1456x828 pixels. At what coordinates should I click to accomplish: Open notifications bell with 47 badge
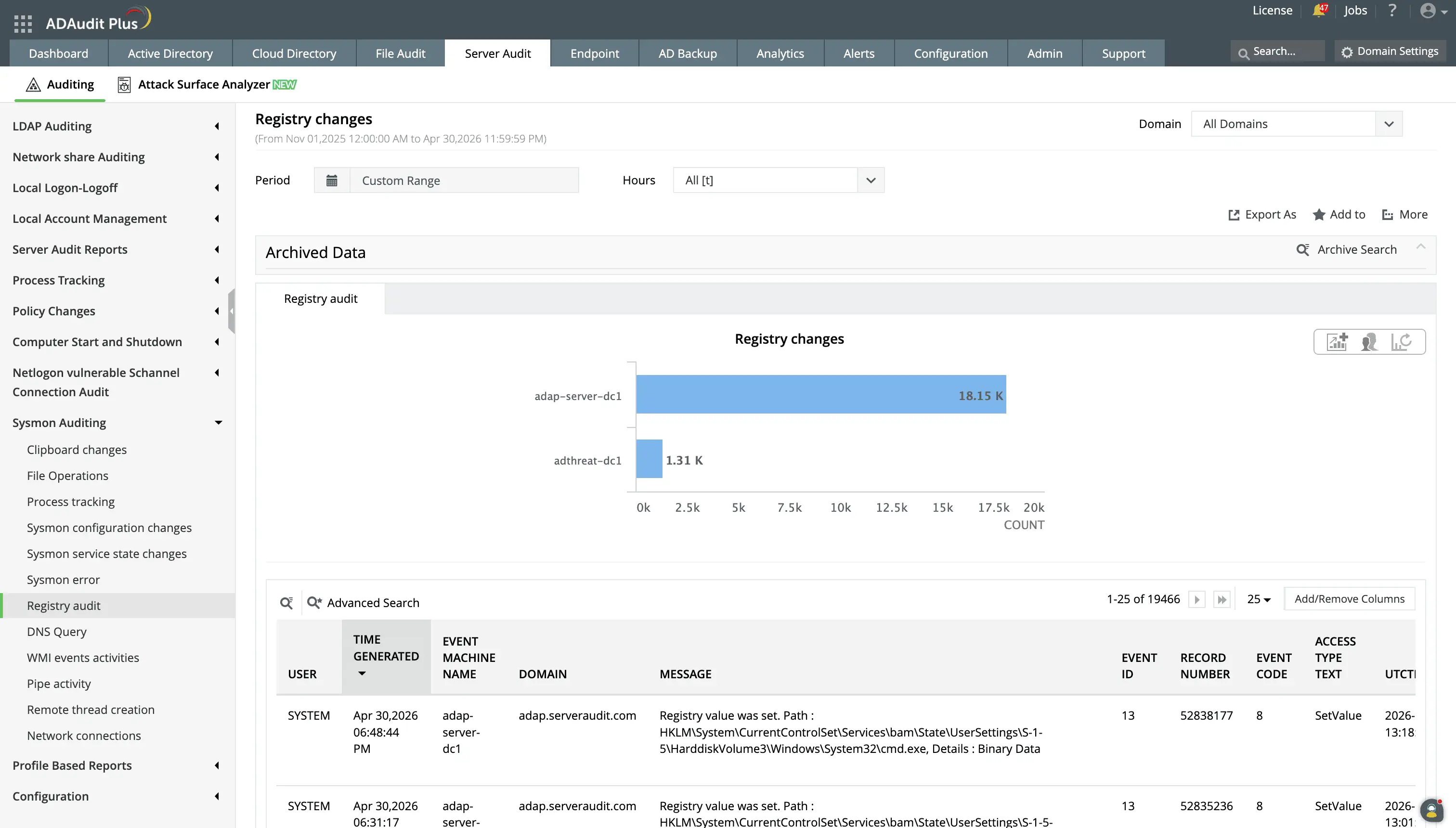pyautogui.click(x=1320, y=10)
